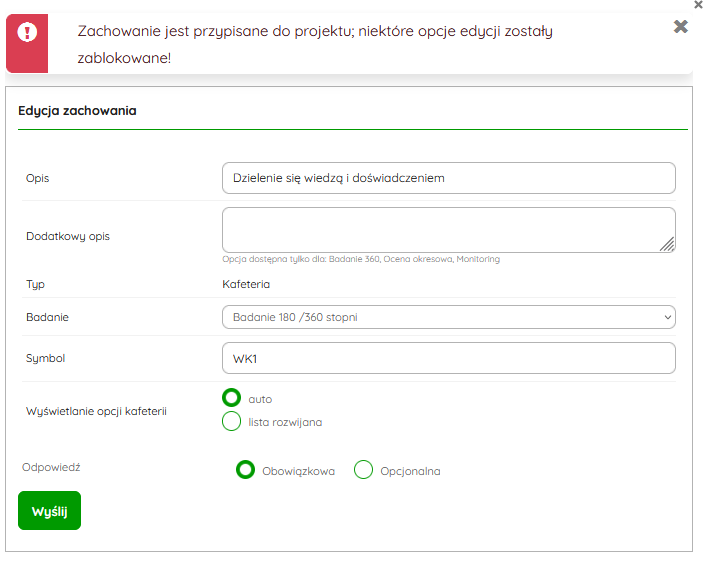Screen dimensions: 705x564
Task: Select the "auto" display option
Action: tap(232, 398)
